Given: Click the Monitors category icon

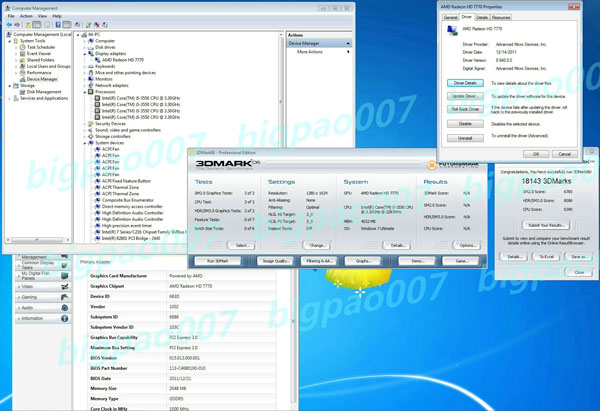Looking at the screenshot, I should 91,79.
